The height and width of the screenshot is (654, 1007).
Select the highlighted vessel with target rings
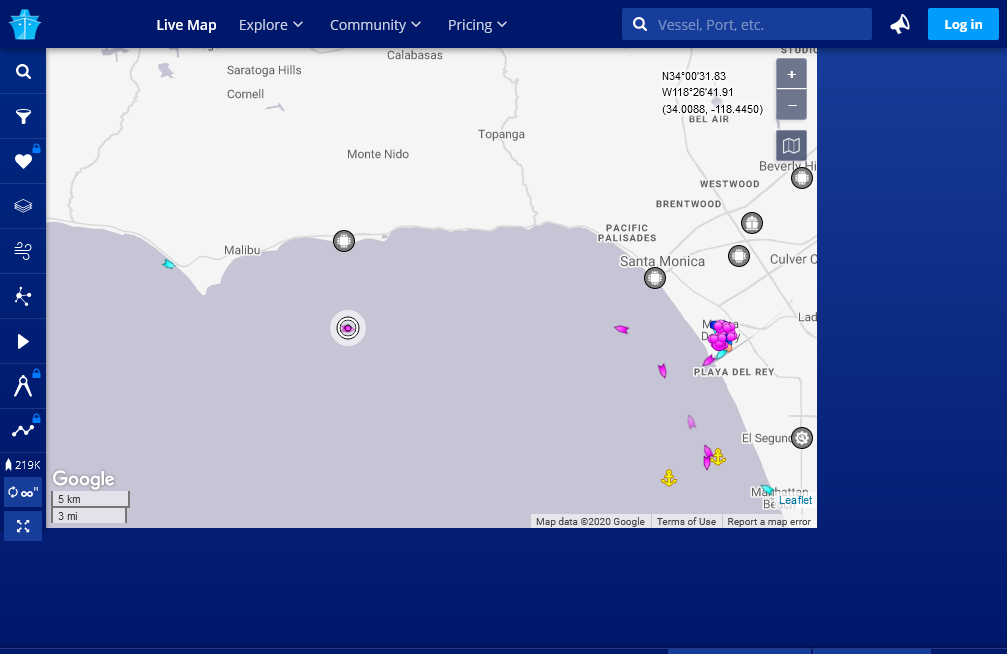347,328
